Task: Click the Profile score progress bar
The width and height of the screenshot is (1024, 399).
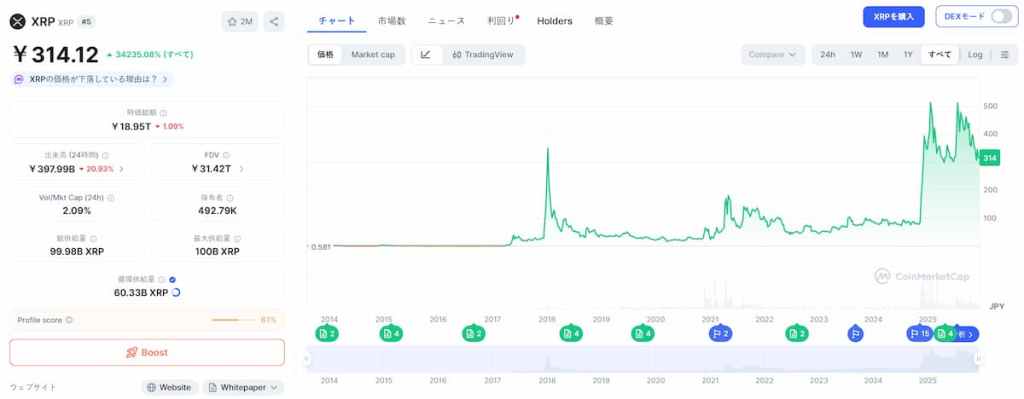Action: [234, 320]
